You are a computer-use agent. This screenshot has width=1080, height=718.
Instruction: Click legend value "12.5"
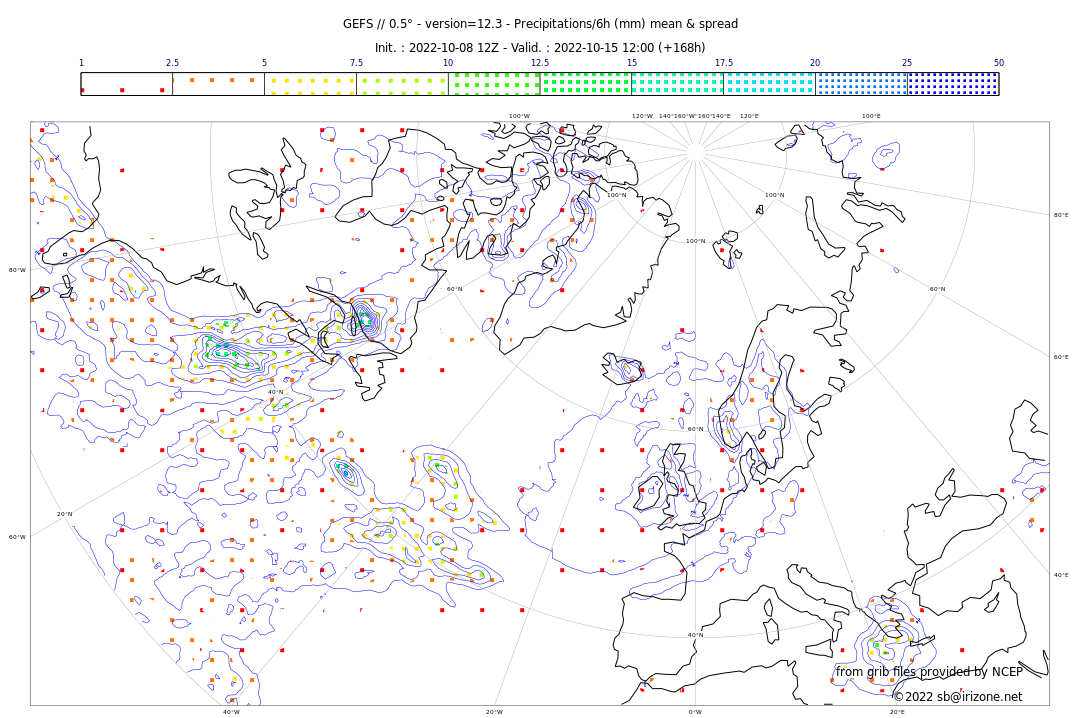click(540, 63)
